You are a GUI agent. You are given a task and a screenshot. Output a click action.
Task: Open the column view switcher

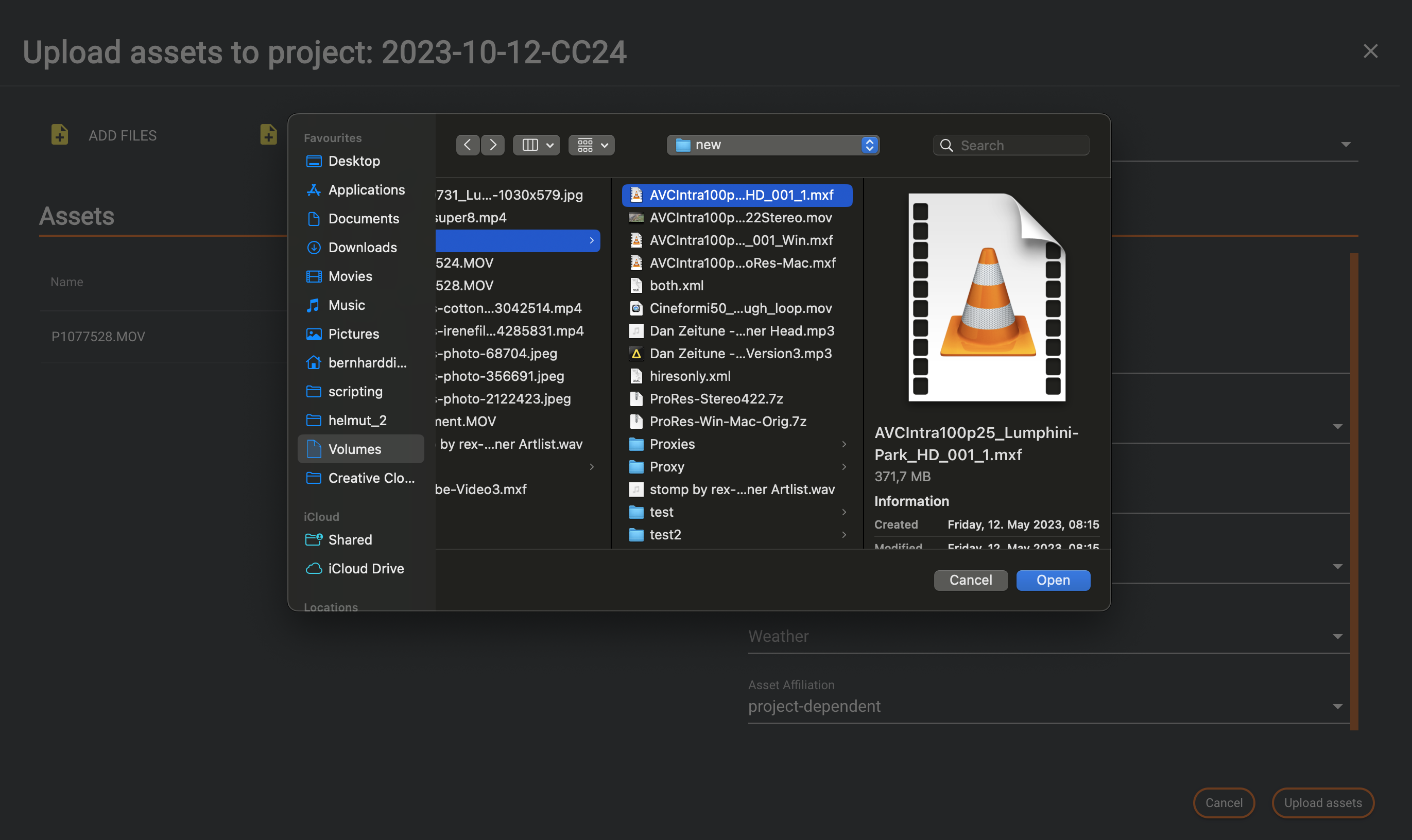536,145
